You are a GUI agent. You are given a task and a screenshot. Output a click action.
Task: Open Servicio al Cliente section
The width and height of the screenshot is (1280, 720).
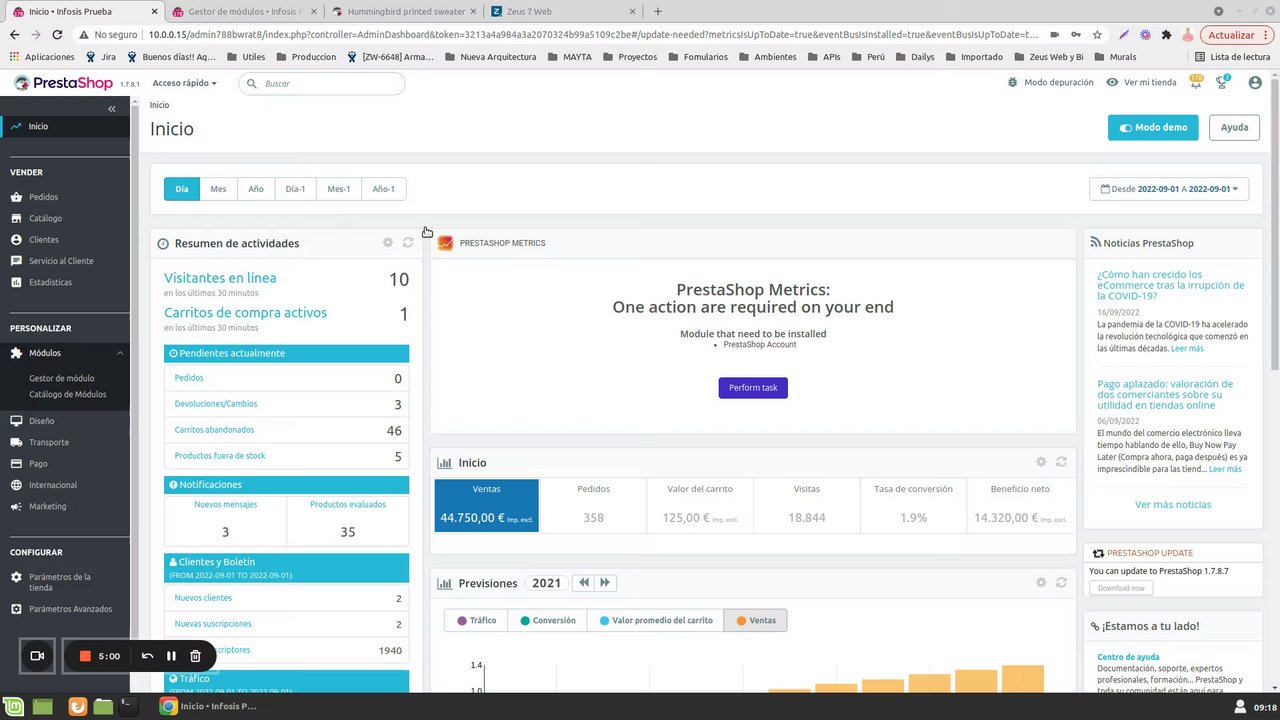click(x=61, y=261)
